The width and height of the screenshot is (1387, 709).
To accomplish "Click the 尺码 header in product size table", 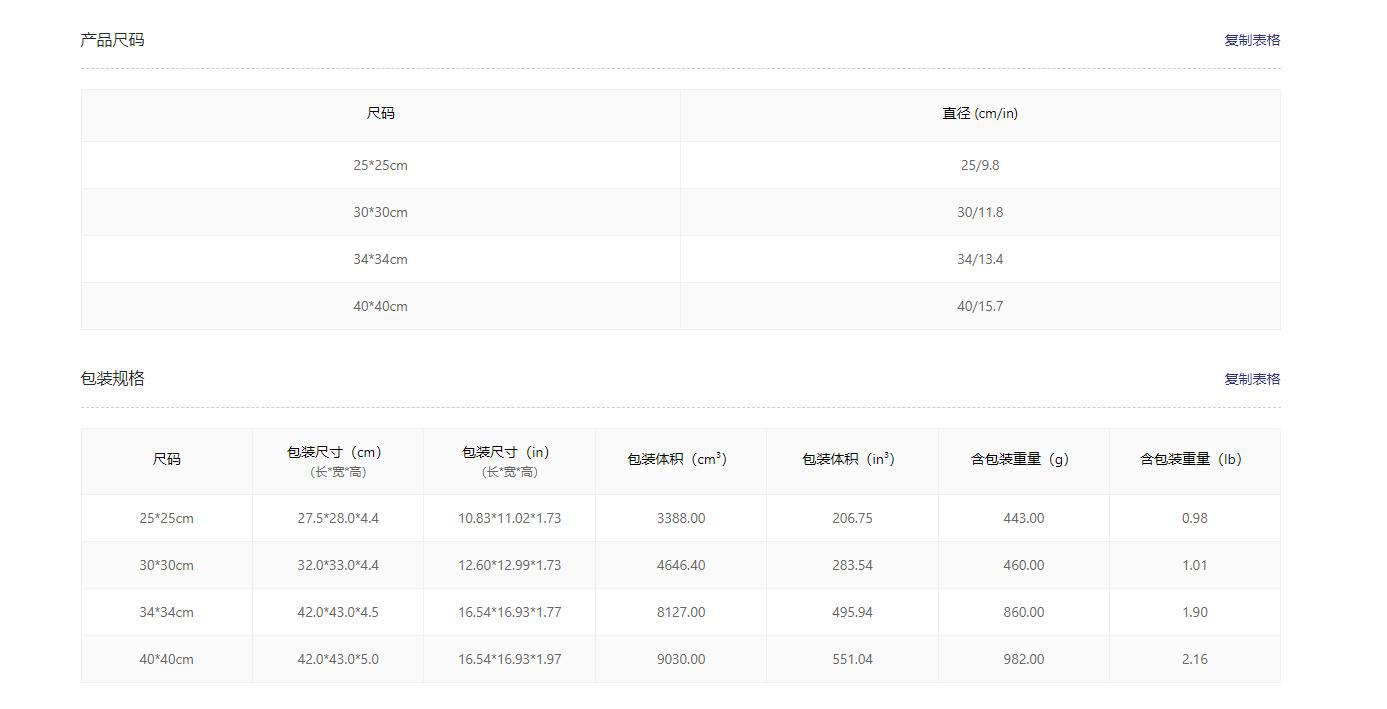I will tap(380, 113).
